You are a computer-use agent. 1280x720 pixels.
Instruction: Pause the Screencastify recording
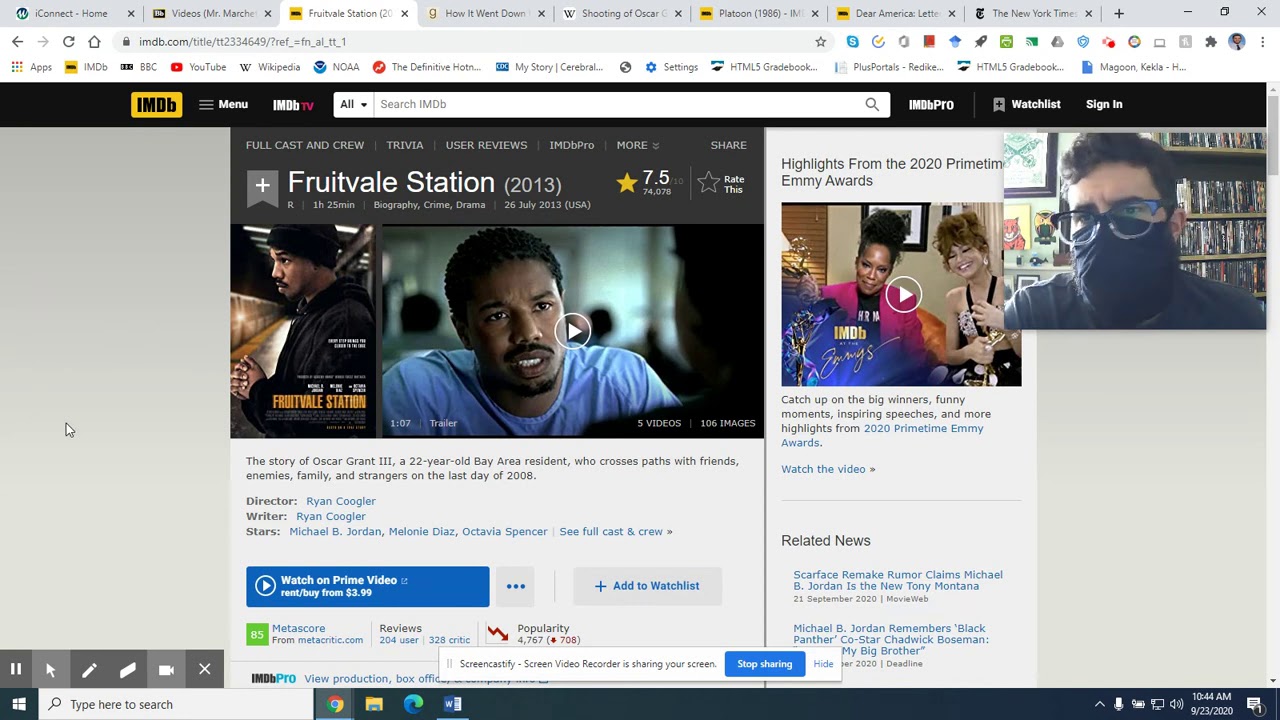pos(16,669)
